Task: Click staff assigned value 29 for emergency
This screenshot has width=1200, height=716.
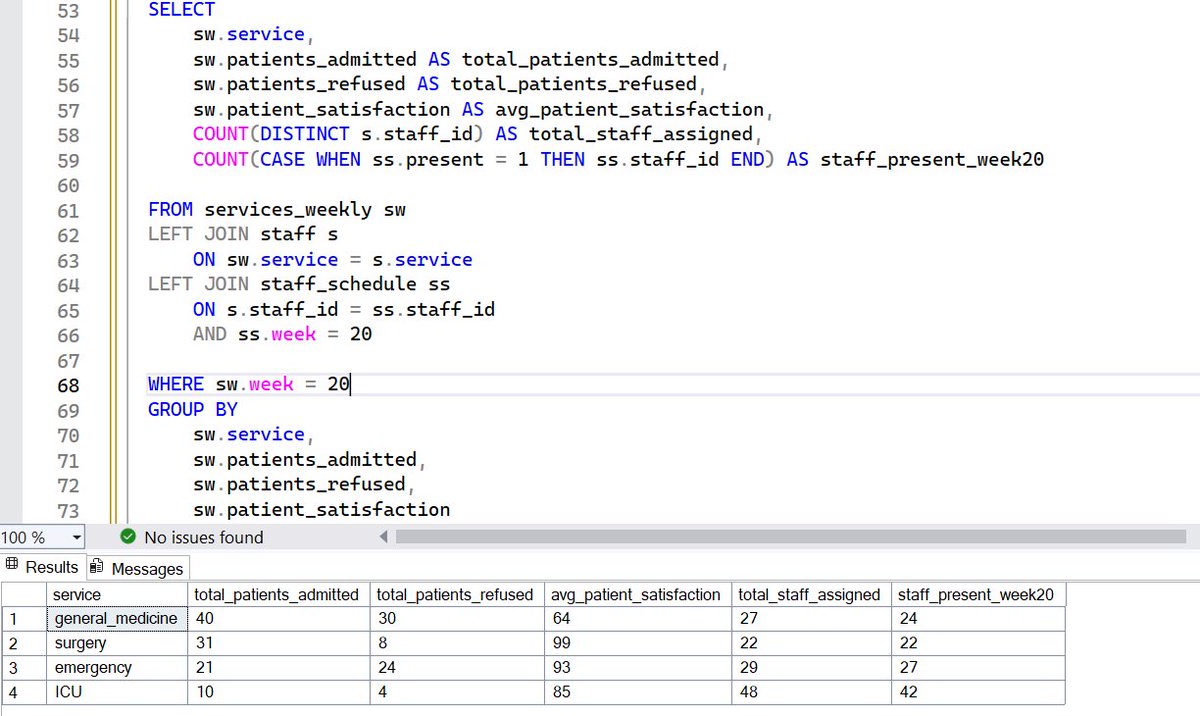Action: (811, 667)
